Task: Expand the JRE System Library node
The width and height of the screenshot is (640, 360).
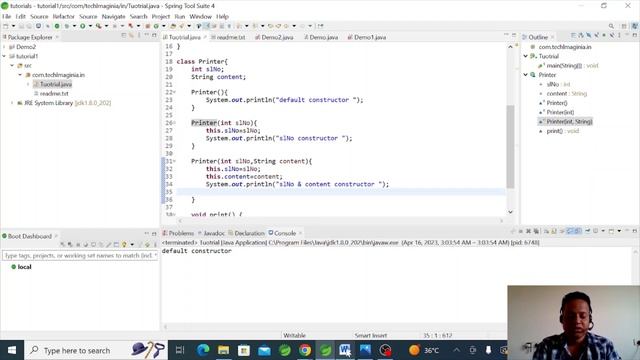Action: coord(12,103)
